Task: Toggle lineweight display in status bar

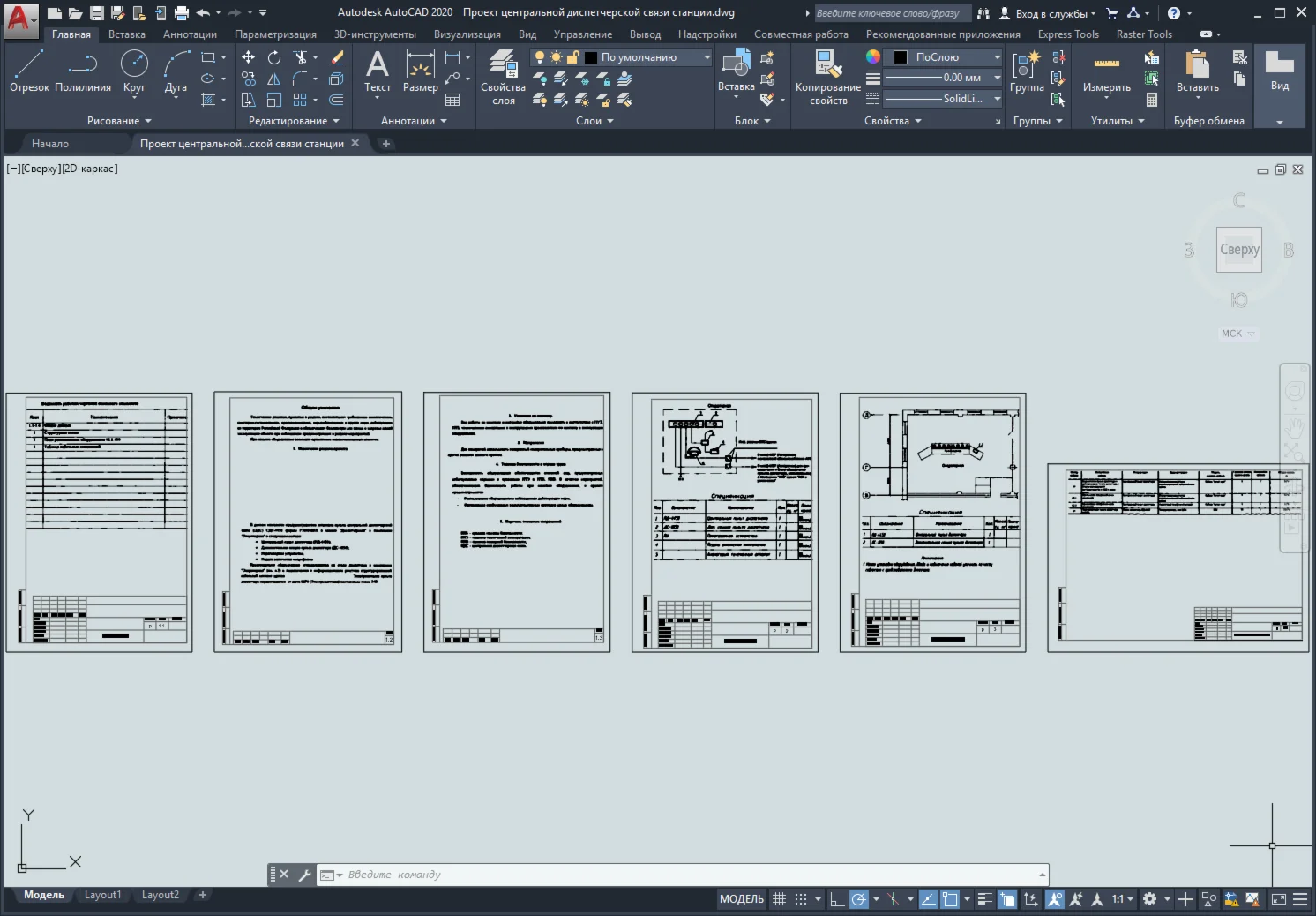Action: 984,899
